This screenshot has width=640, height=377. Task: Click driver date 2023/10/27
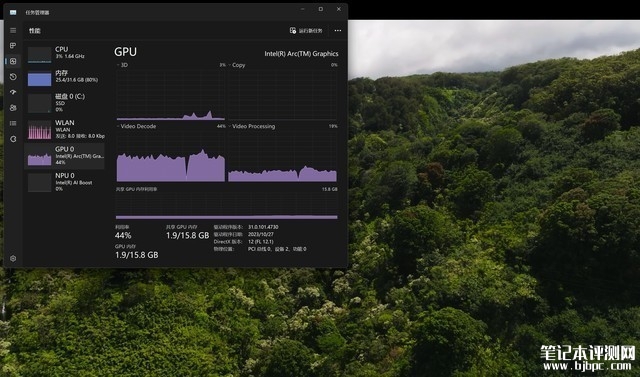tap(260, 234)
